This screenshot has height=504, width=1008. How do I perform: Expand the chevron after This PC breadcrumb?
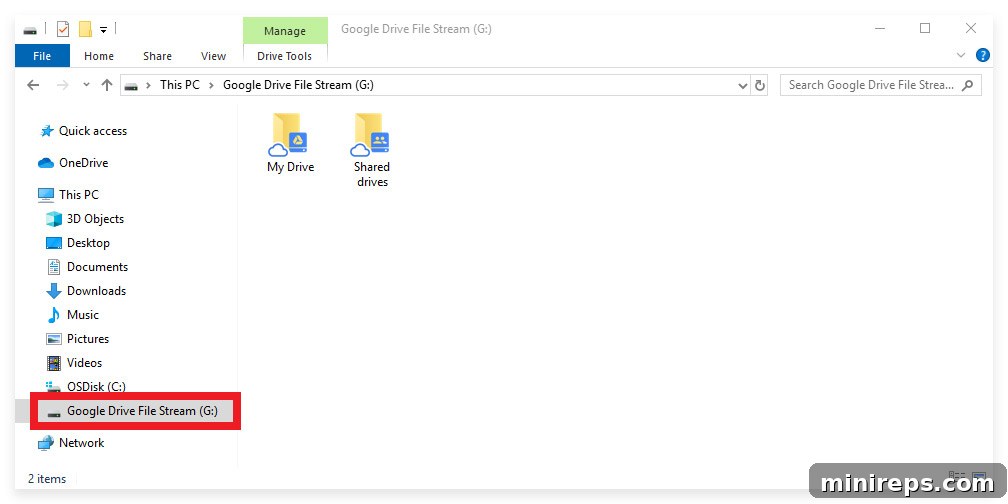pos(211,85)
